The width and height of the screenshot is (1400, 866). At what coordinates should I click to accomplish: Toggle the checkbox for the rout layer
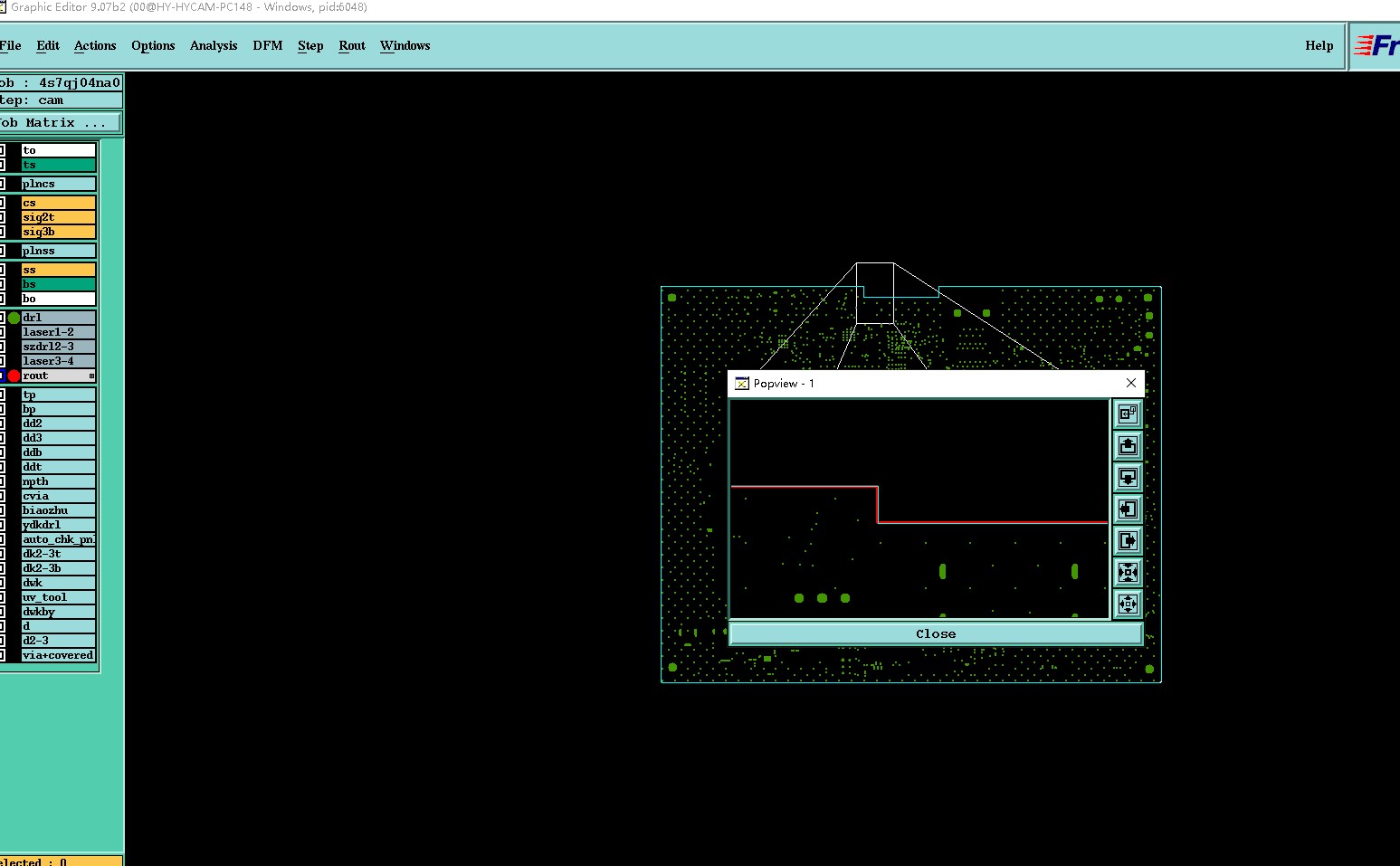coord(3,376)
